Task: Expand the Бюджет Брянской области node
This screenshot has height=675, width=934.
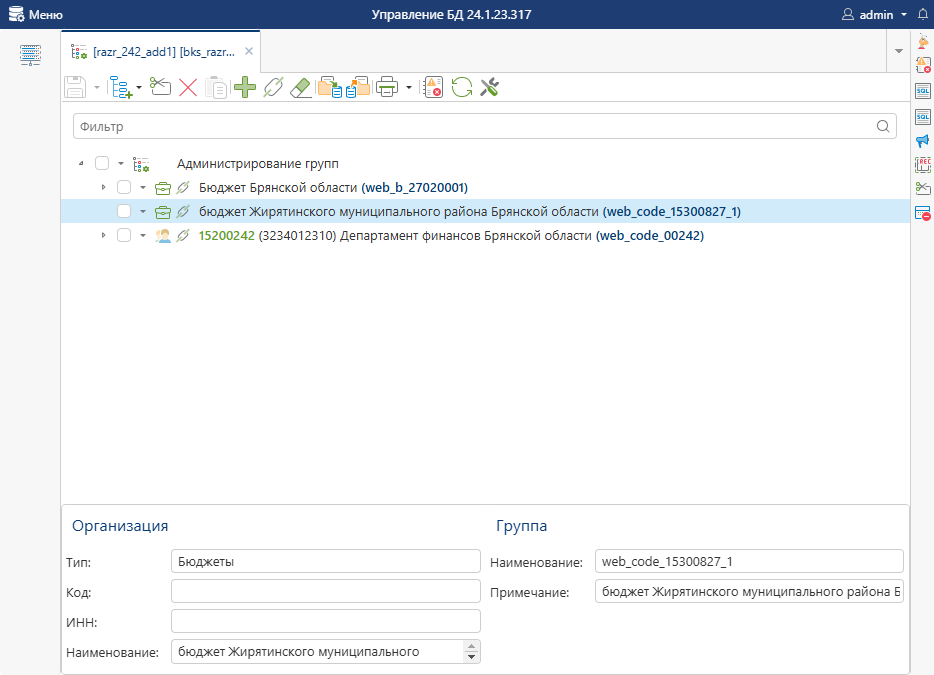Action: tap(103, 188)
